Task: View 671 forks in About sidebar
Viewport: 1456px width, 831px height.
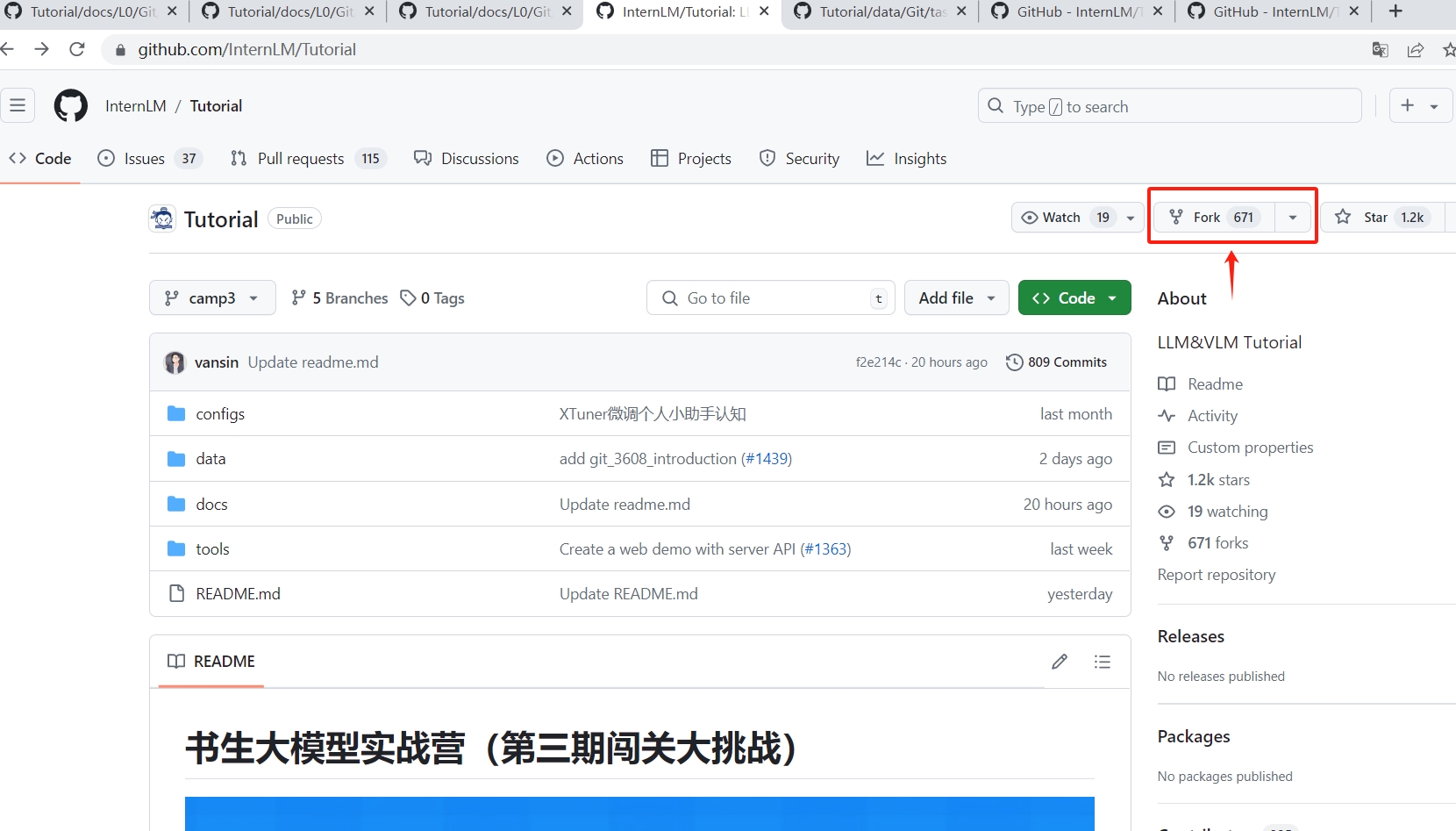Action: pyautogui.click(x=1203, y=543)
